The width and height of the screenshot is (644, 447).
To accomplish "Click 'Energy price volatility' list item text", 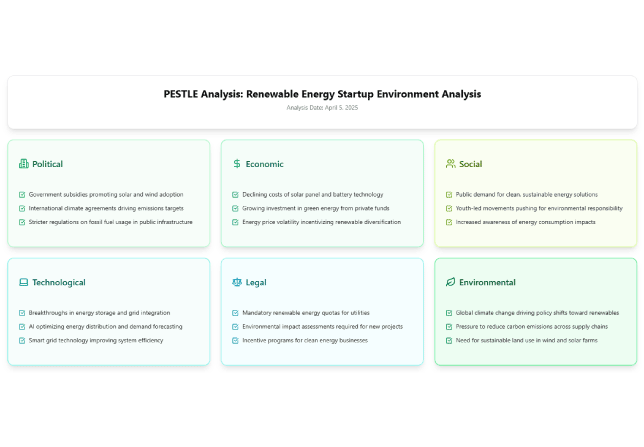I will (x=322, y=222).
